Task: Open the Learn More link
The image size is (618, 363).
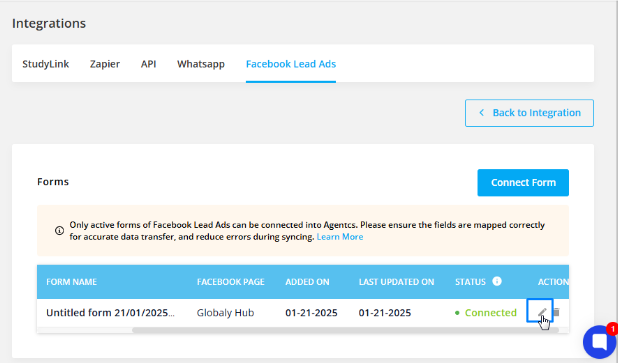Action: click(340, 236)
